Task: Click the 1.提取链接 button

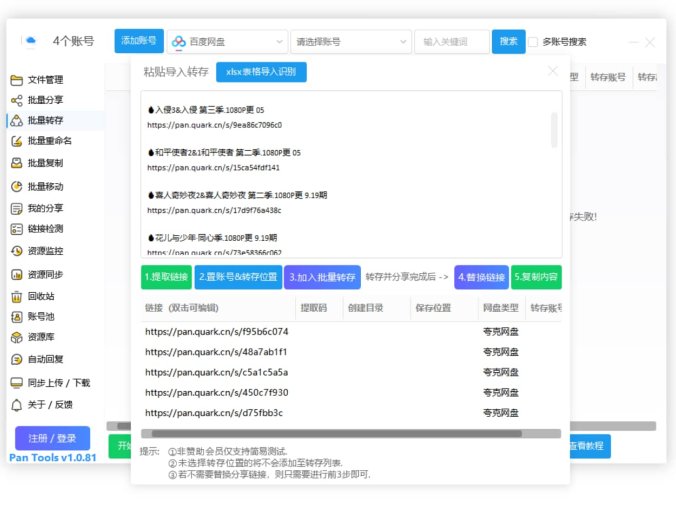Action: (x=166, y=277)
